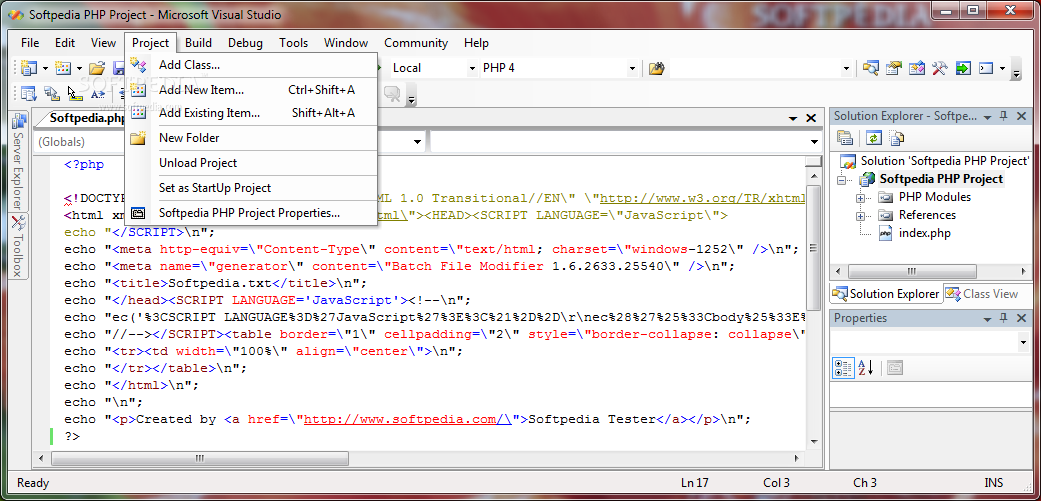Open the Build menu
Image resolution: width=1041 pixels, height=501 pixels.
click(x=198, y=43)
